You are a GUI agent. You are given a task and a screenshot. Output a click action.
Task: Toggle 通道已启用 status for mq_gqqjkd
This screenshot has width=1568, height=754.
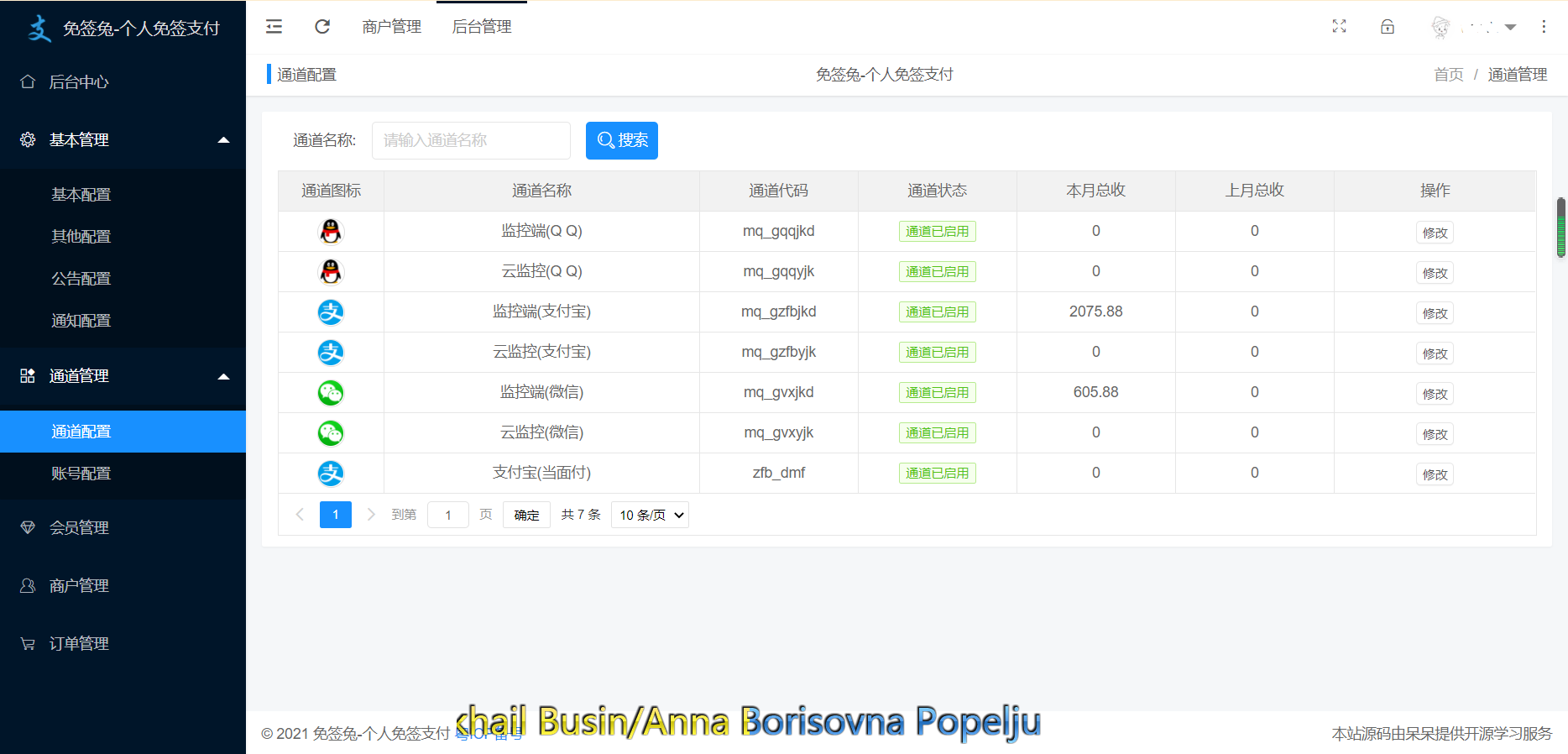click(x=937, y=232)
